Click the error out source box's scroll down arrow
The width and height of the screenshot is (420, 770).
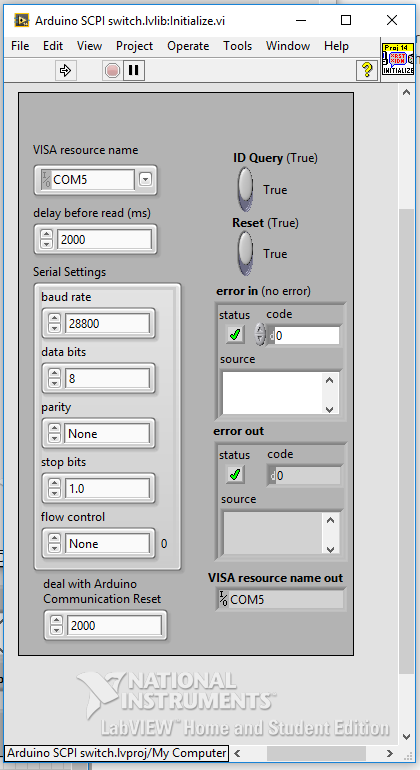tap(330, 549)
